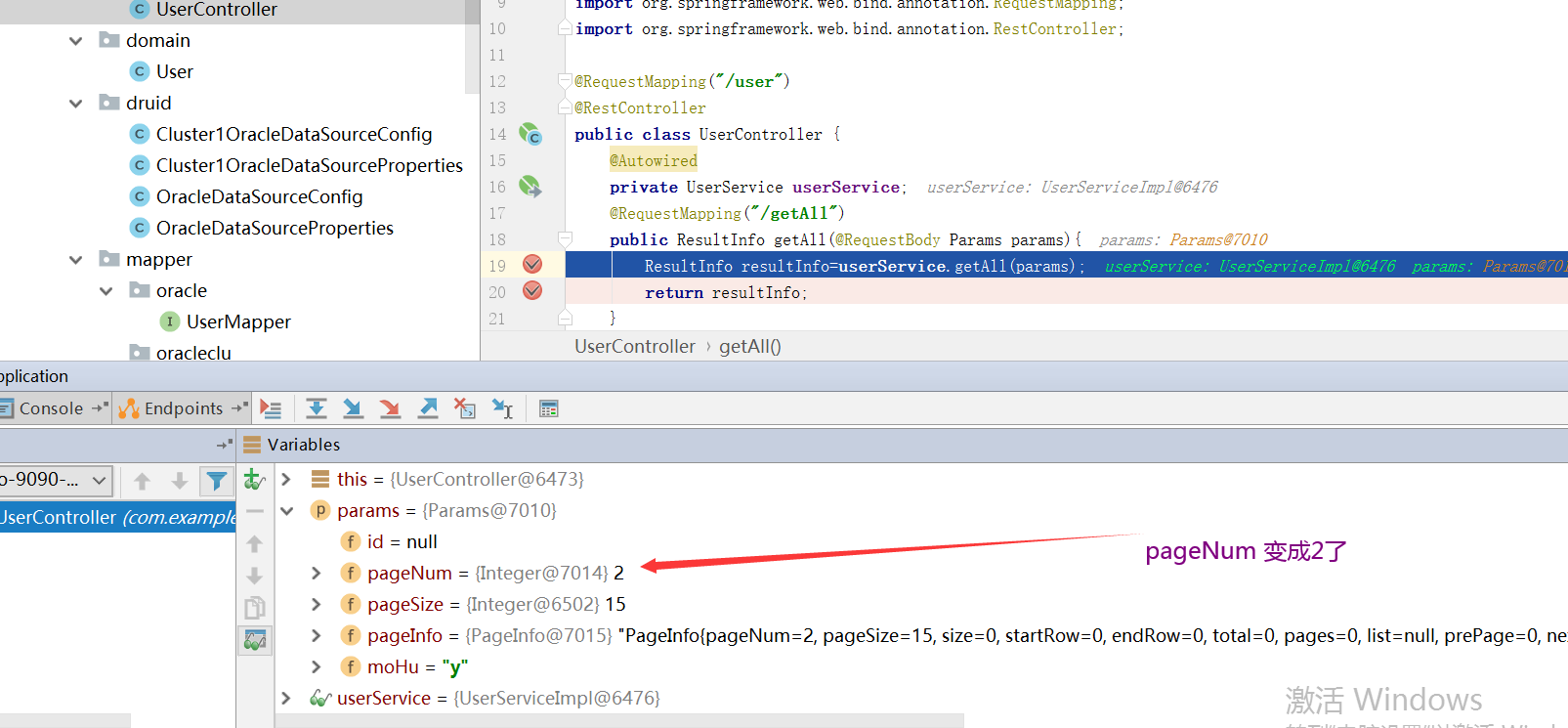Collapse the getAll method fold marker on line 18
The height and width of the screenshot is (728, 1568).
click(565, 238)
